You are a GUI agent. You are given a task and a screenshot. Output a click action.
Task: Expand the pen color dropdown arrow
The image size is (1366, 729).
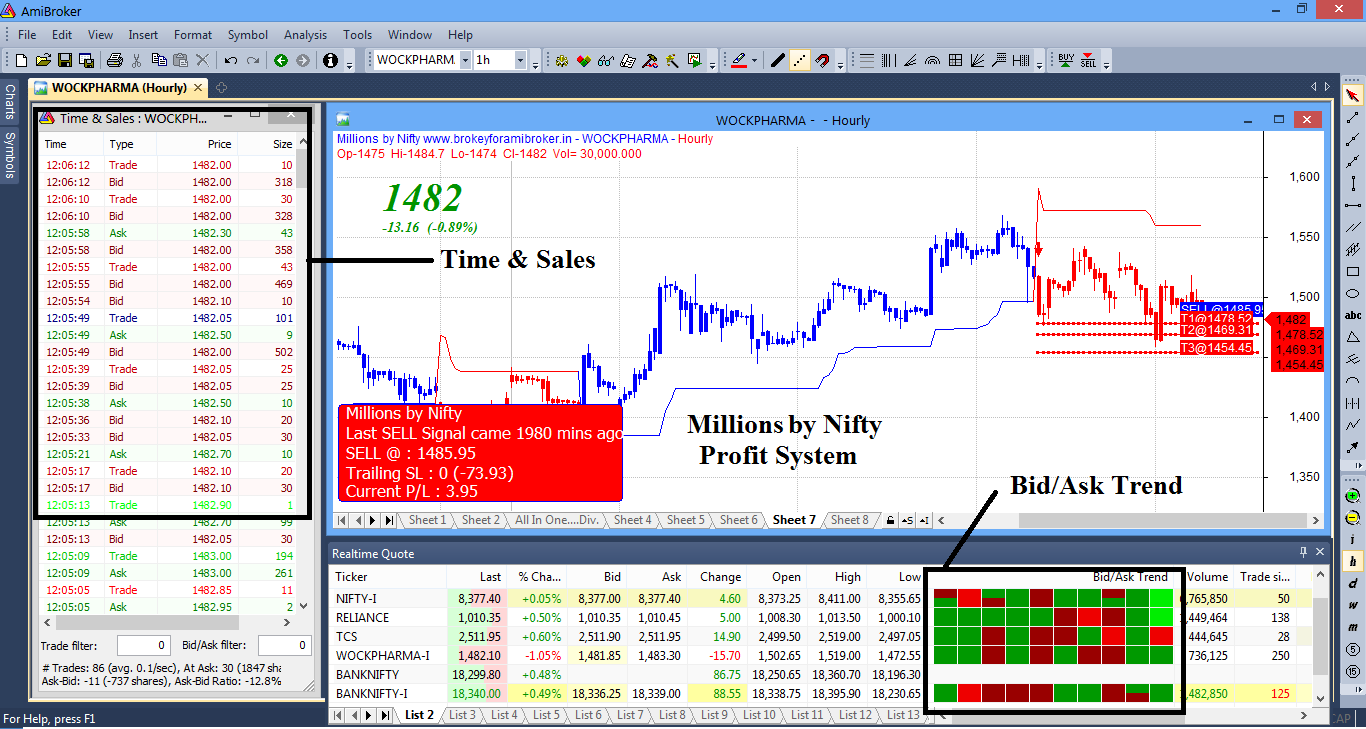[754, 60]
